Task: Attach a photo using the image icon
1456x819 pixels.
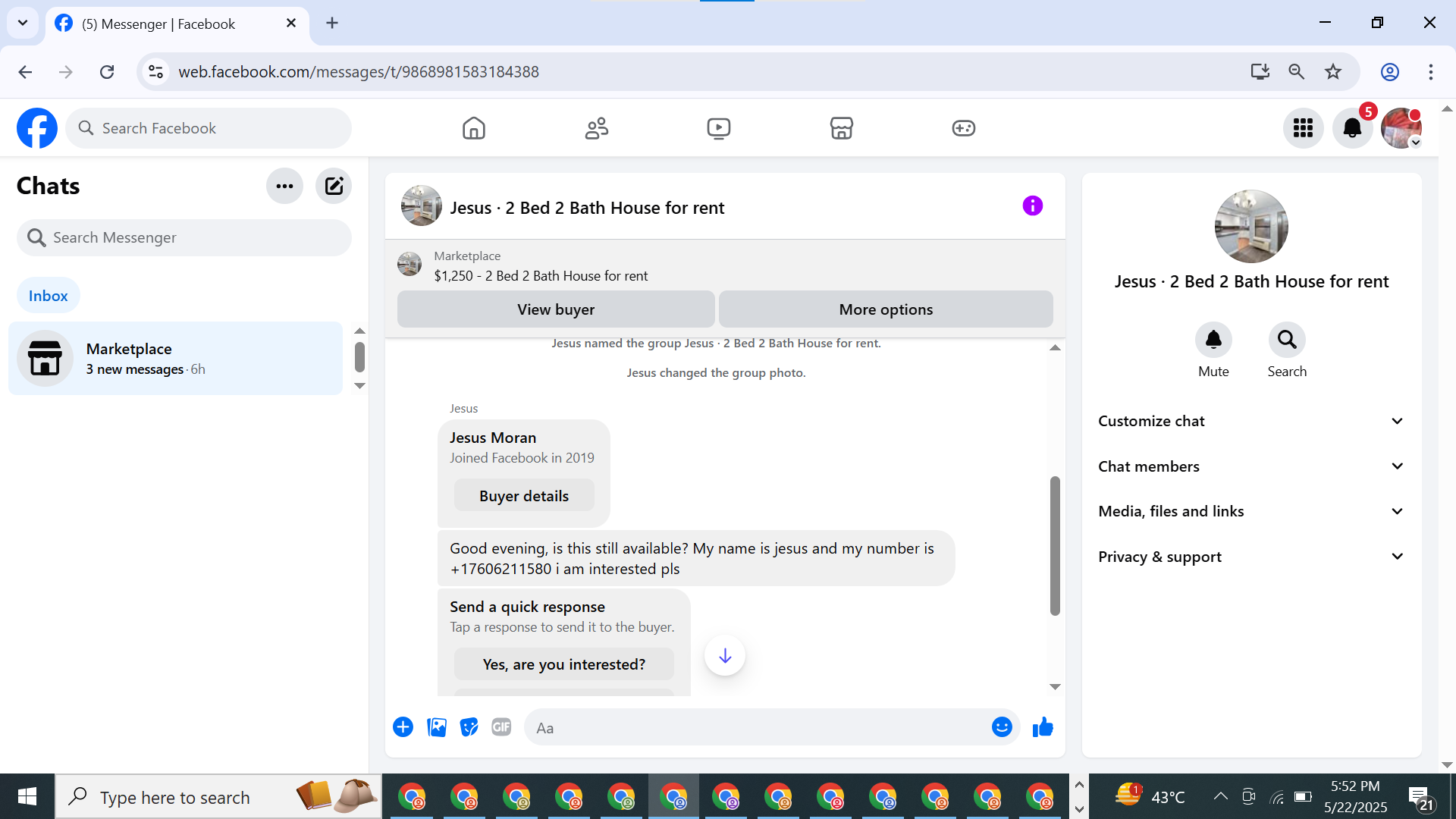Action: [437, 727]
